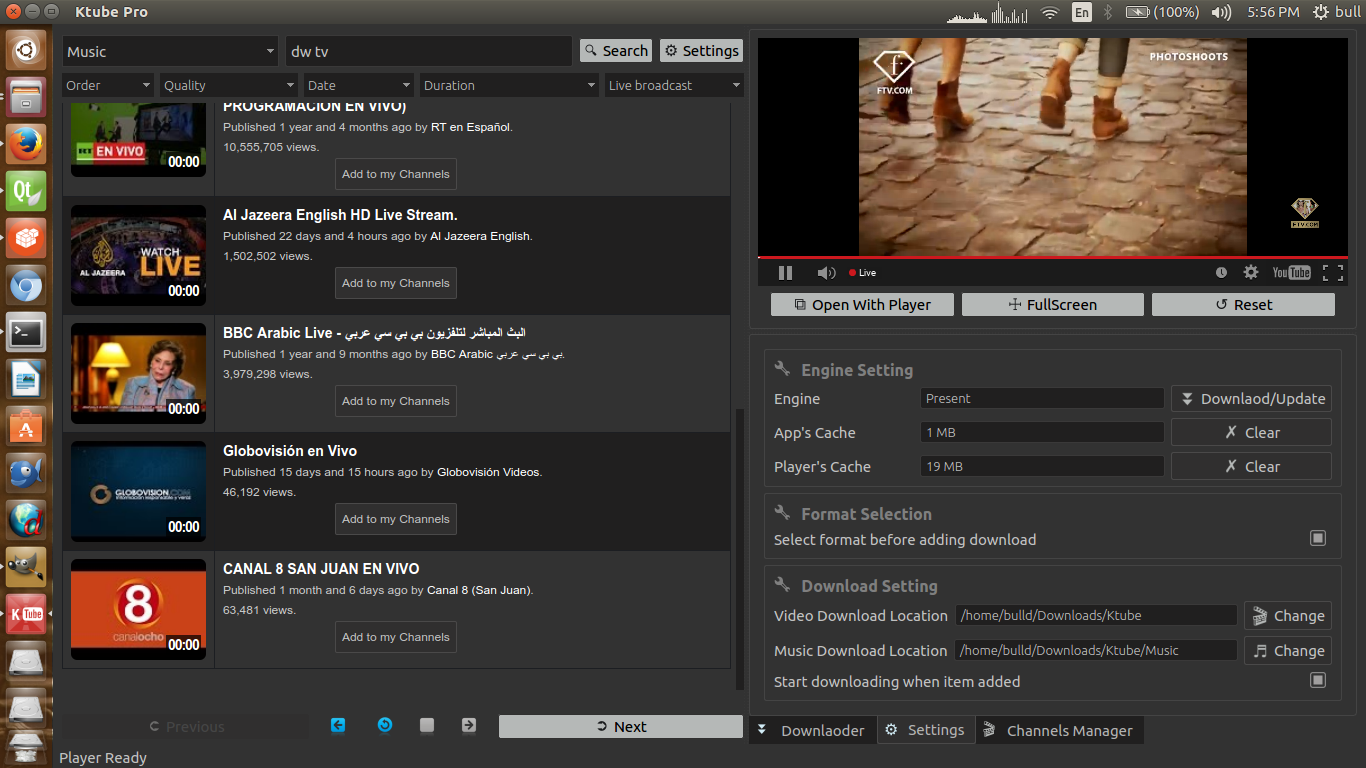Open Ubuntu Software Center icon
Viewport: 1366px width, 768px height.
(26, 427)
